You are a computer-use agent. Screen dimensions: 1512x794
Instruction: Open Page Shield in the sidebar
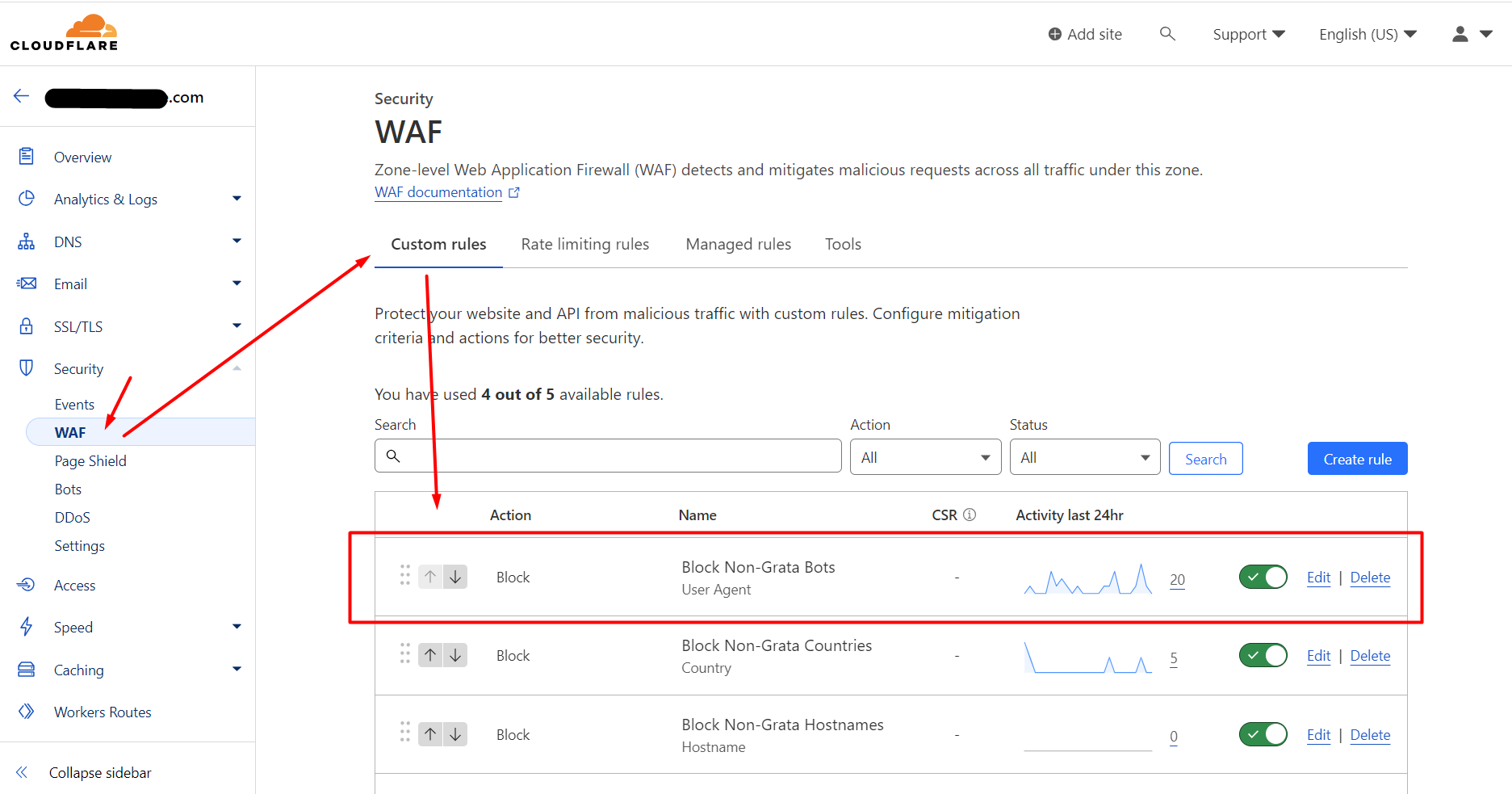coord(90,460)
